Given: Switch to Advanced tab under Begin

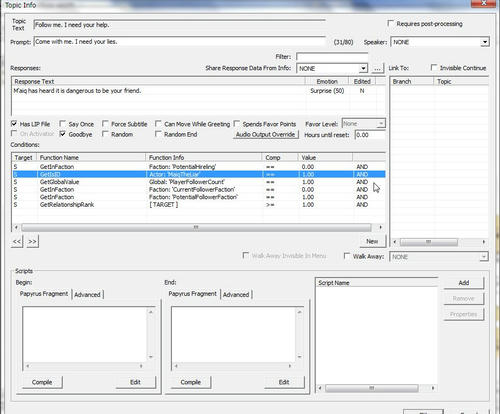Looking at the screenshot, I should coord(87,295).
